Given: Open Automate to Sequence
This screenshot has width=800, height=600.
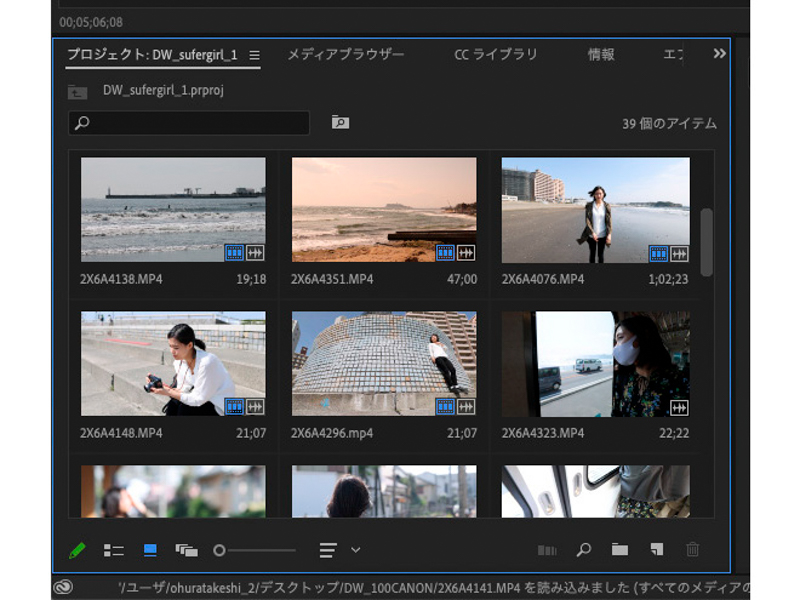Looking at the screenshot, I should coord(548,550).
